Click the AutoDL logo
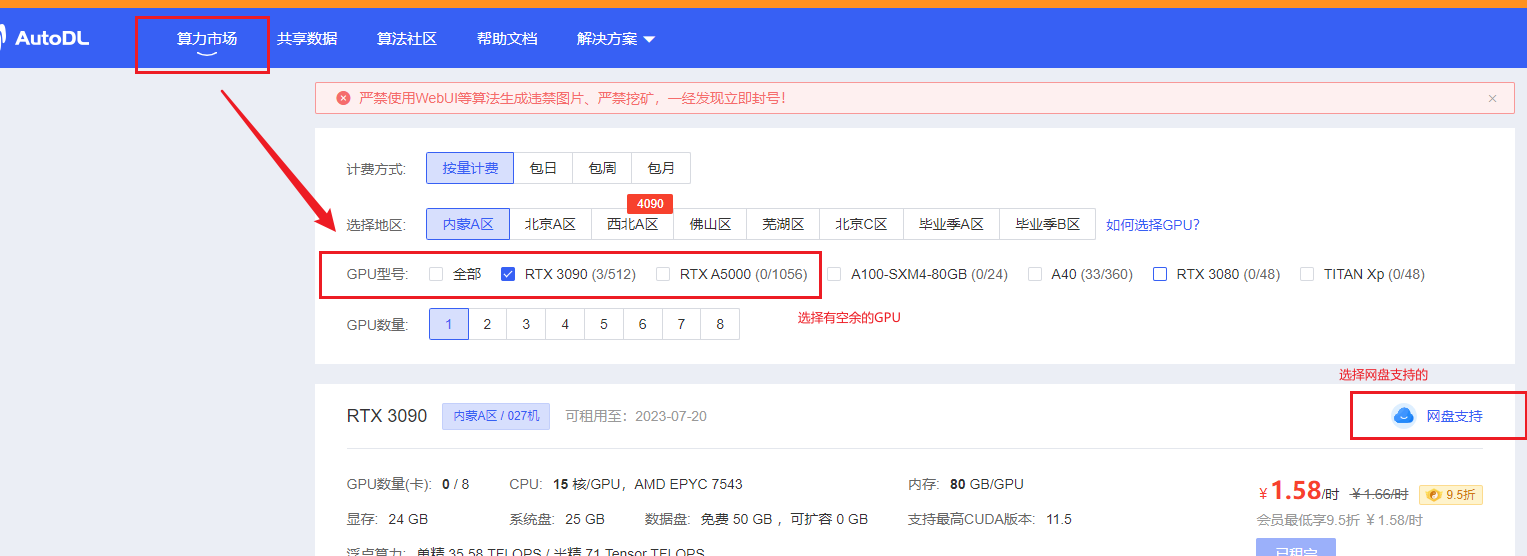This screenshot has width=1527, height=556. (x=45, y=39)
